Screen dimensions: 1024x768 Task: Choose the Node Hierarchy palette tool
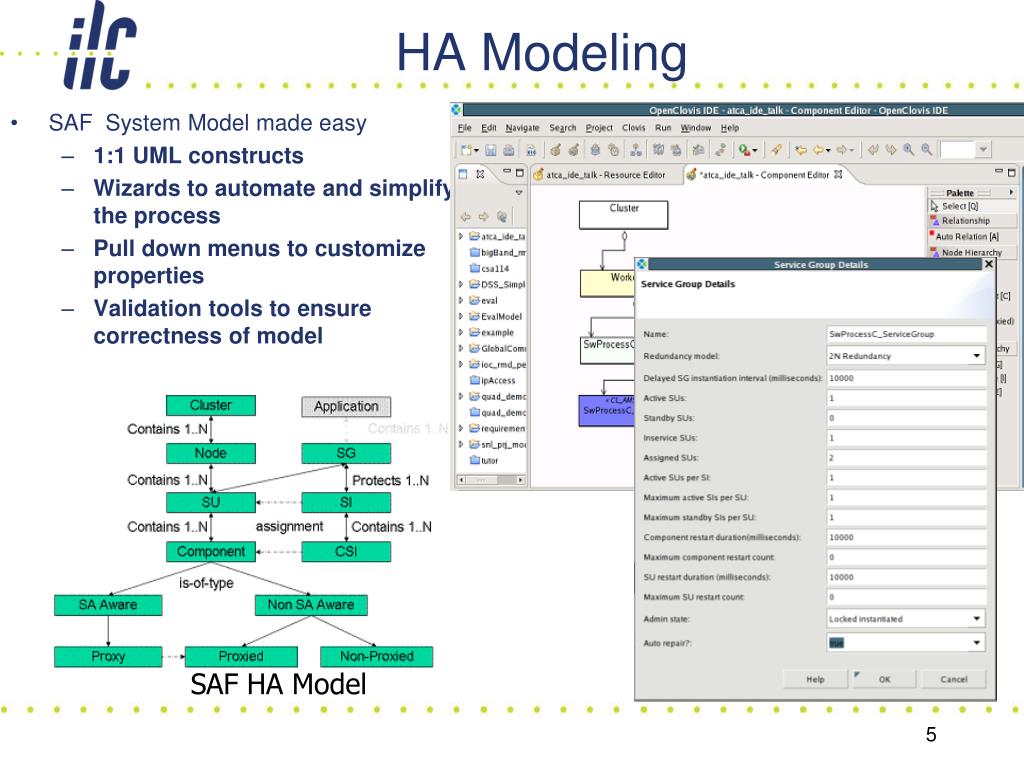(971, 252)
